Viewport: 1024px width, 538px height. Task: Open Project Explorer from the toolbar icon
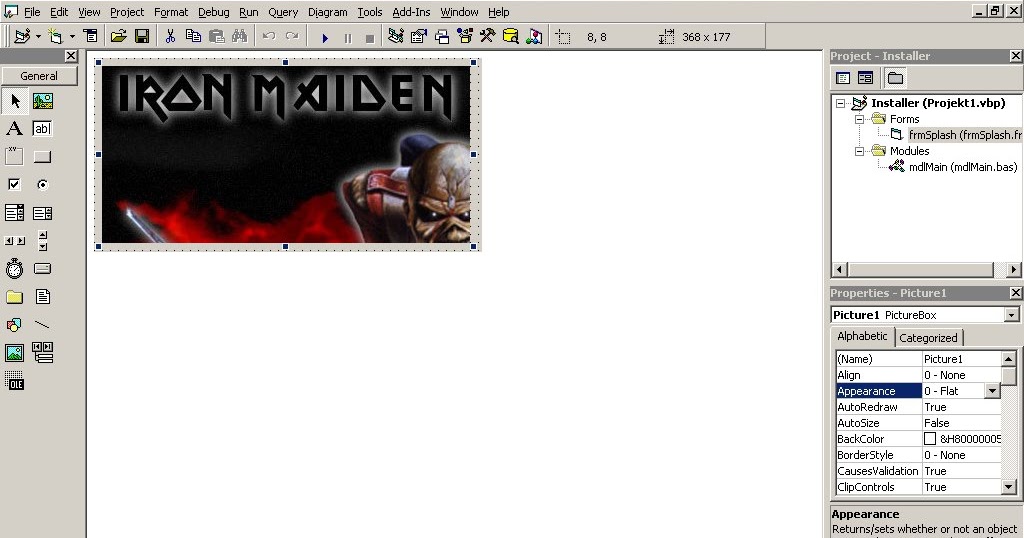395,37
